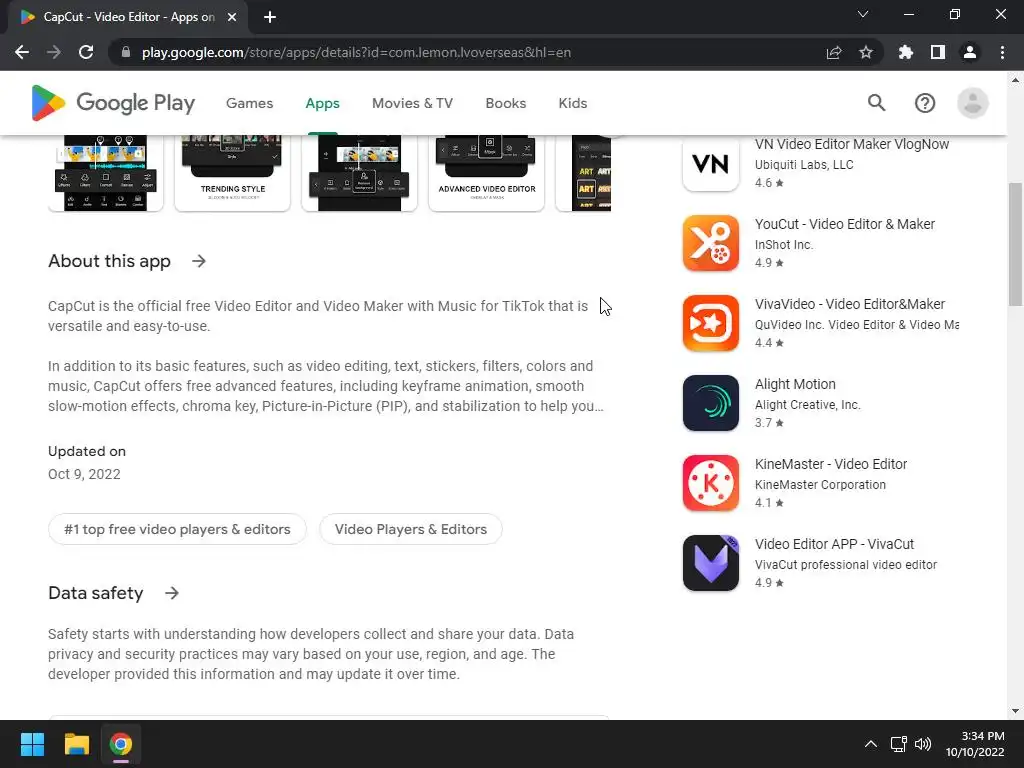
Task: Open VN Video Editor app icon
Action: pyautogui.click(x=711, y=163)
